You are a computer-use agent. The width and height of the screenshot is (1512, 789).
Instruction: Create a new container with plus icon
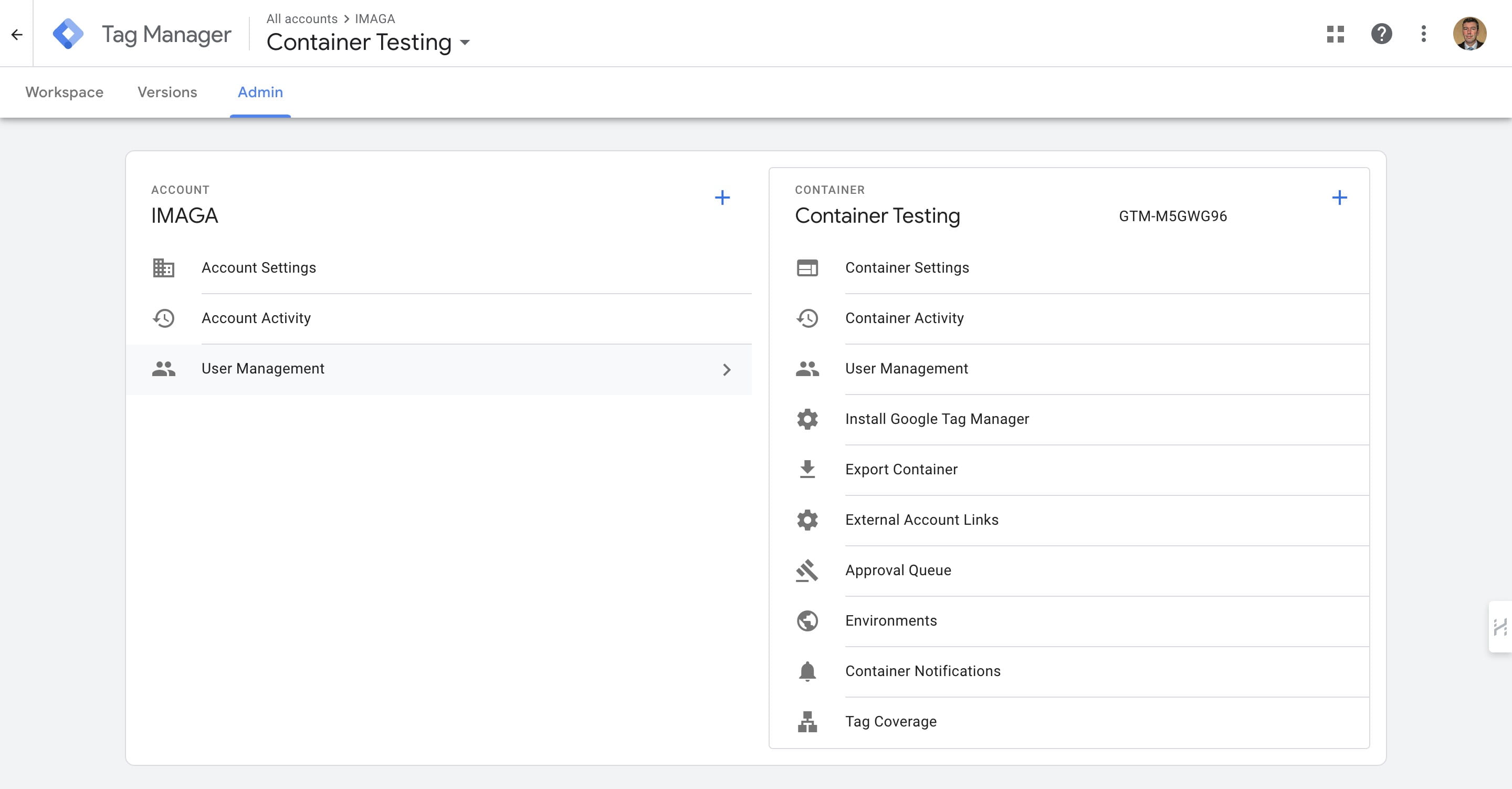tap(1339, 198)
